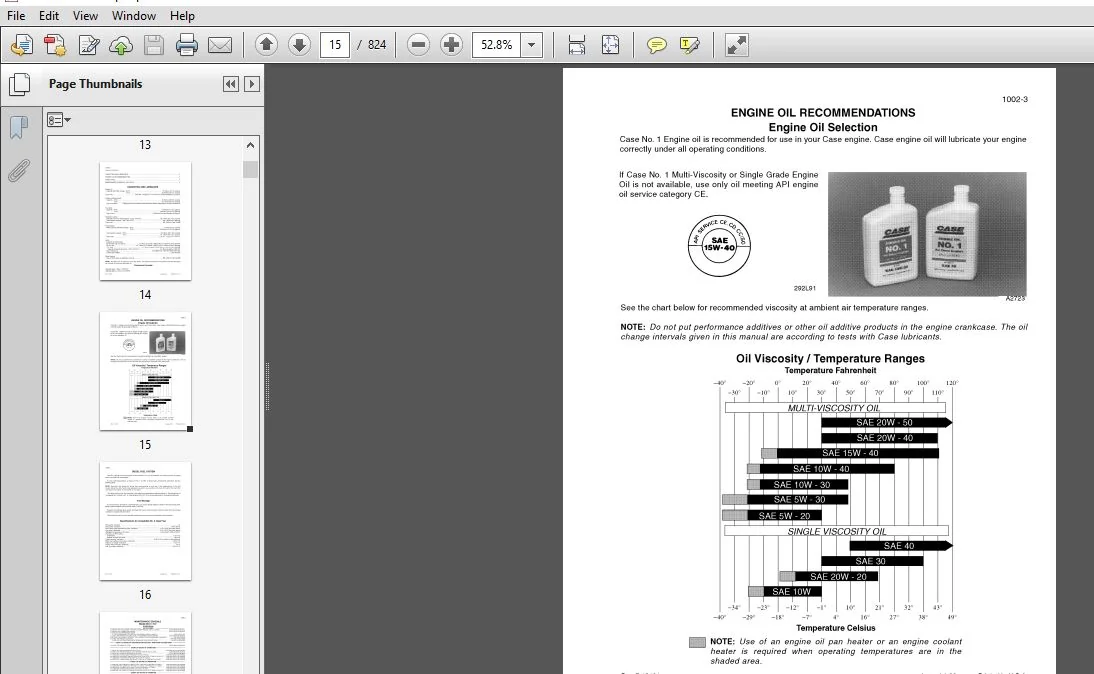Click the 'Oil Viscosity / Temperature Ranges' heading
Screen dimensions: 1094x674
click(830, 359)
